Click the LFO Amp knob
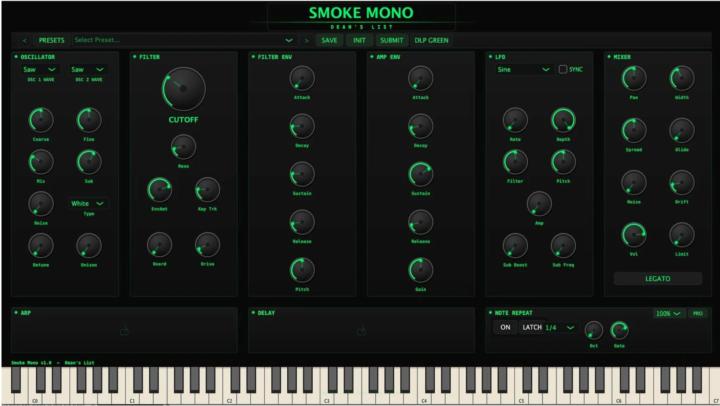 coord(539,204)
